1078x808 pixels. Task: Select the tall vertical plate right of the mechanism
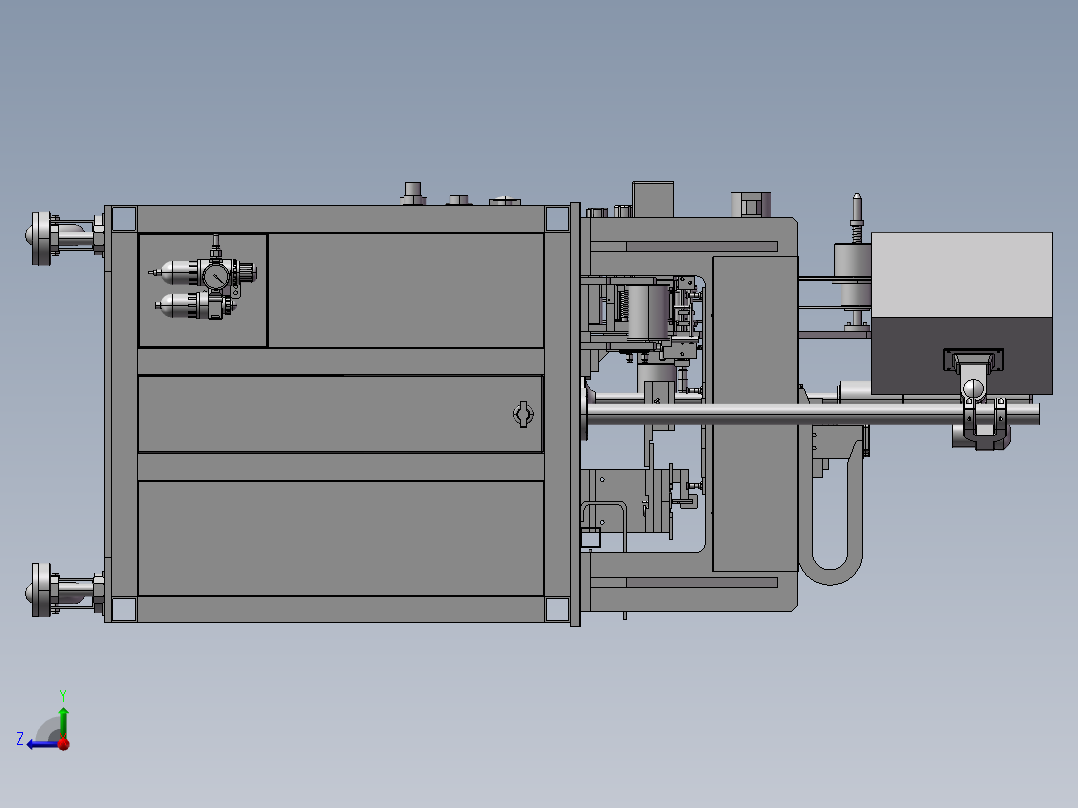755,414
